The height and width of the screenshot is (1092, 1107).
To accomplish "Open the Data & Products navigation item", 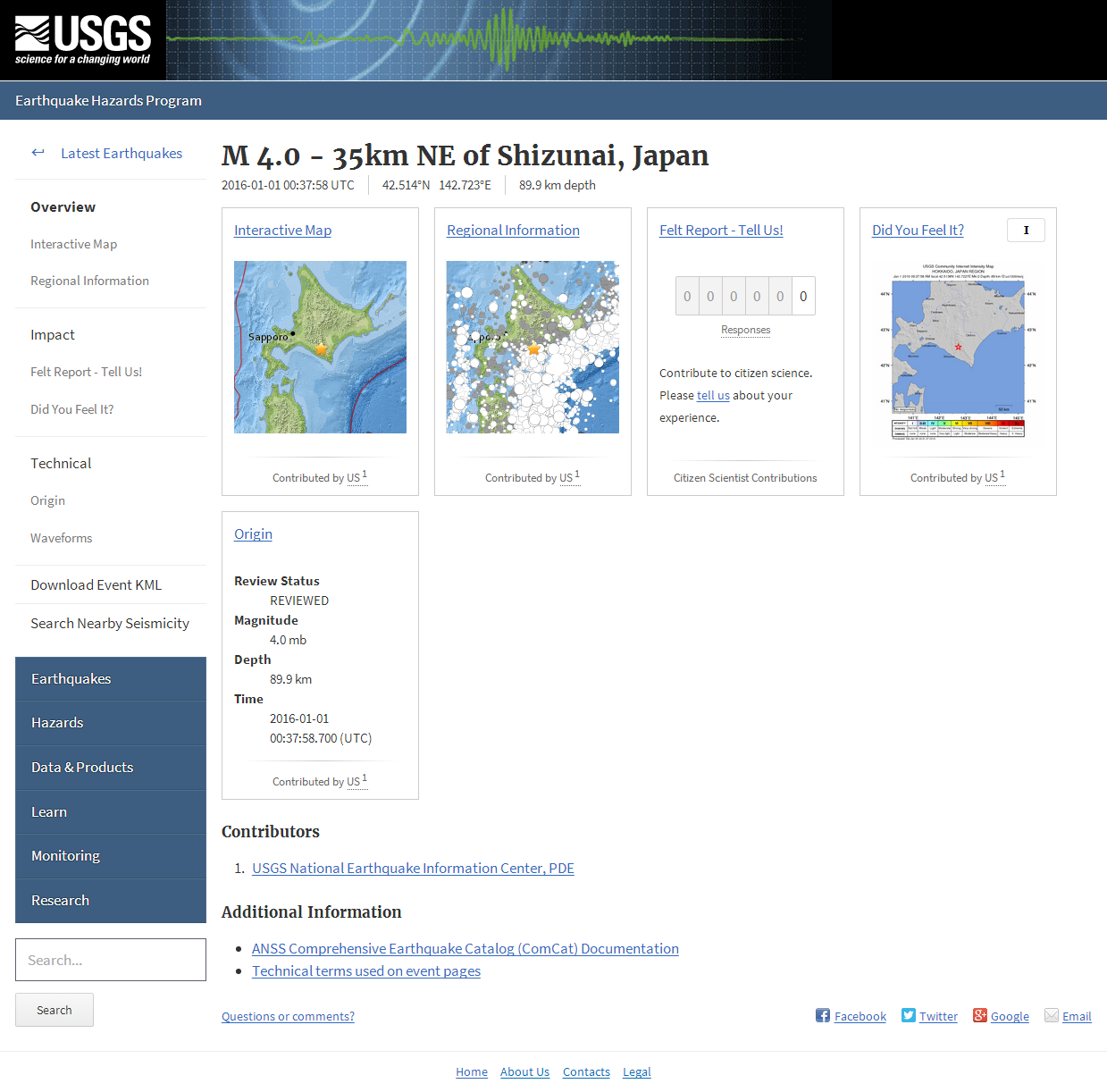I will [111, 768].
